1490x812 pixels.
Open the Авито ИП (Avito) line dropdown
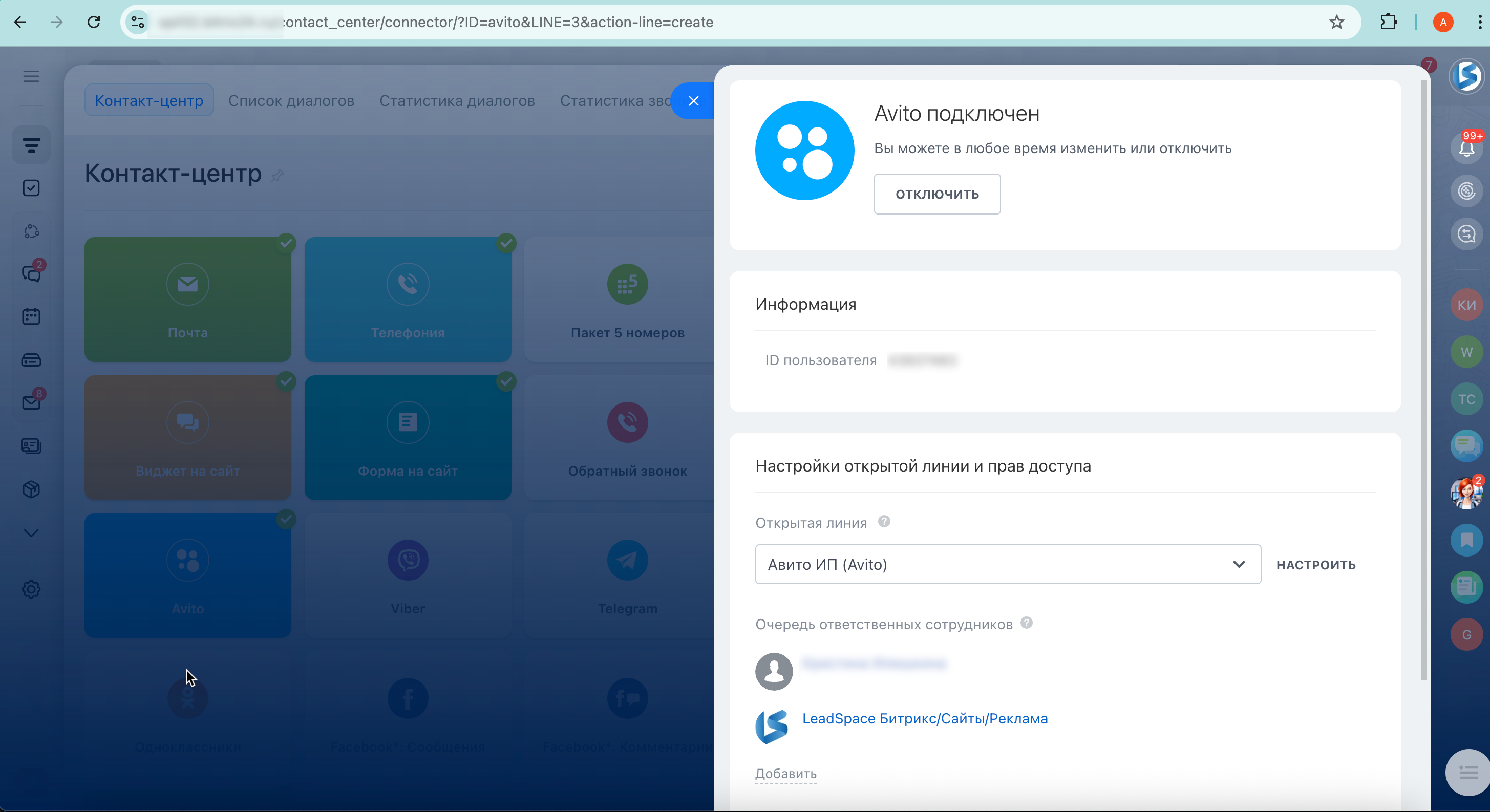1007,564
